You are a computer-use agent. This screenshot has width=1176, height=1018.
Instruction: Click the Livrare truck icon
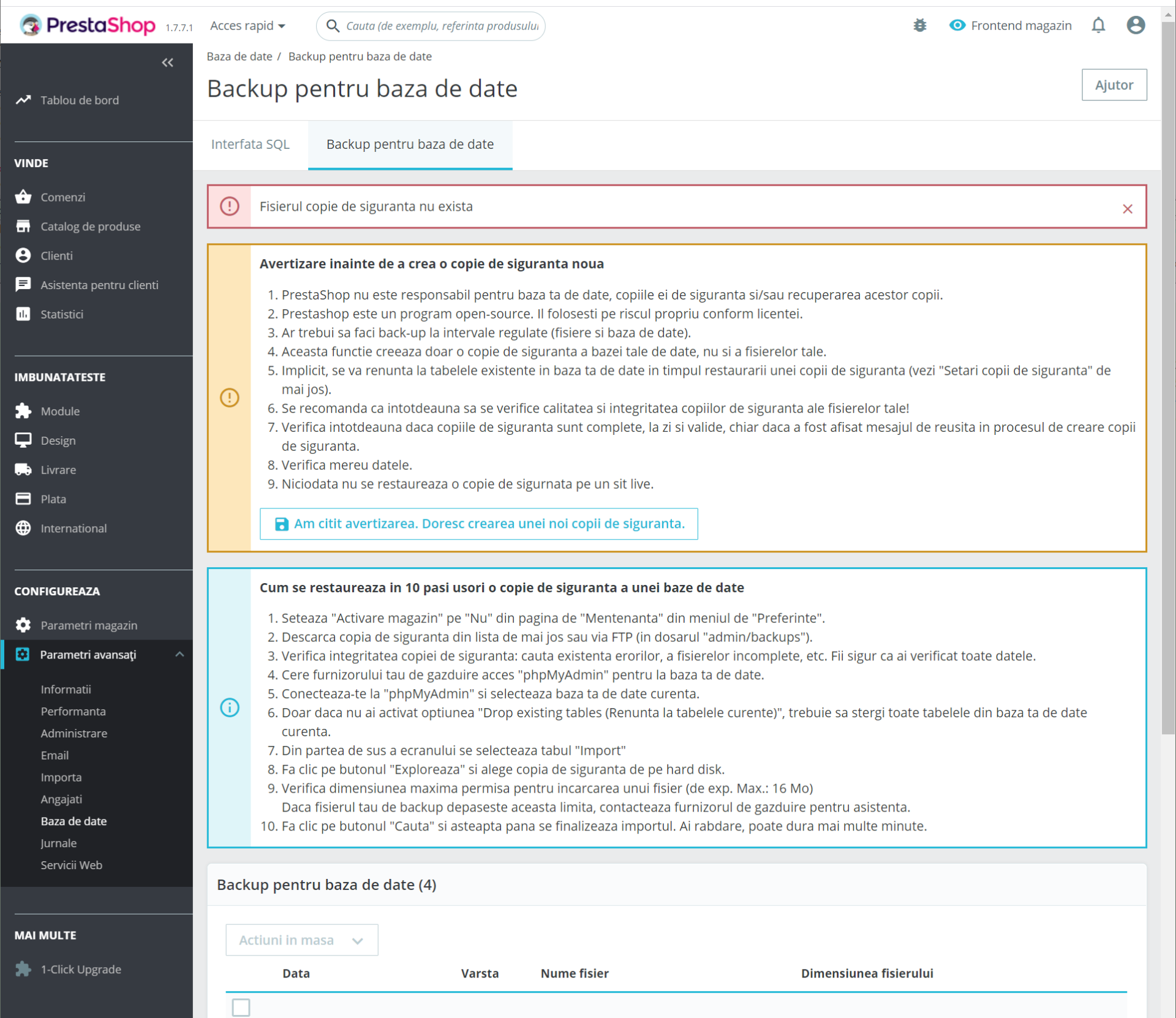(x=23, y=470)
